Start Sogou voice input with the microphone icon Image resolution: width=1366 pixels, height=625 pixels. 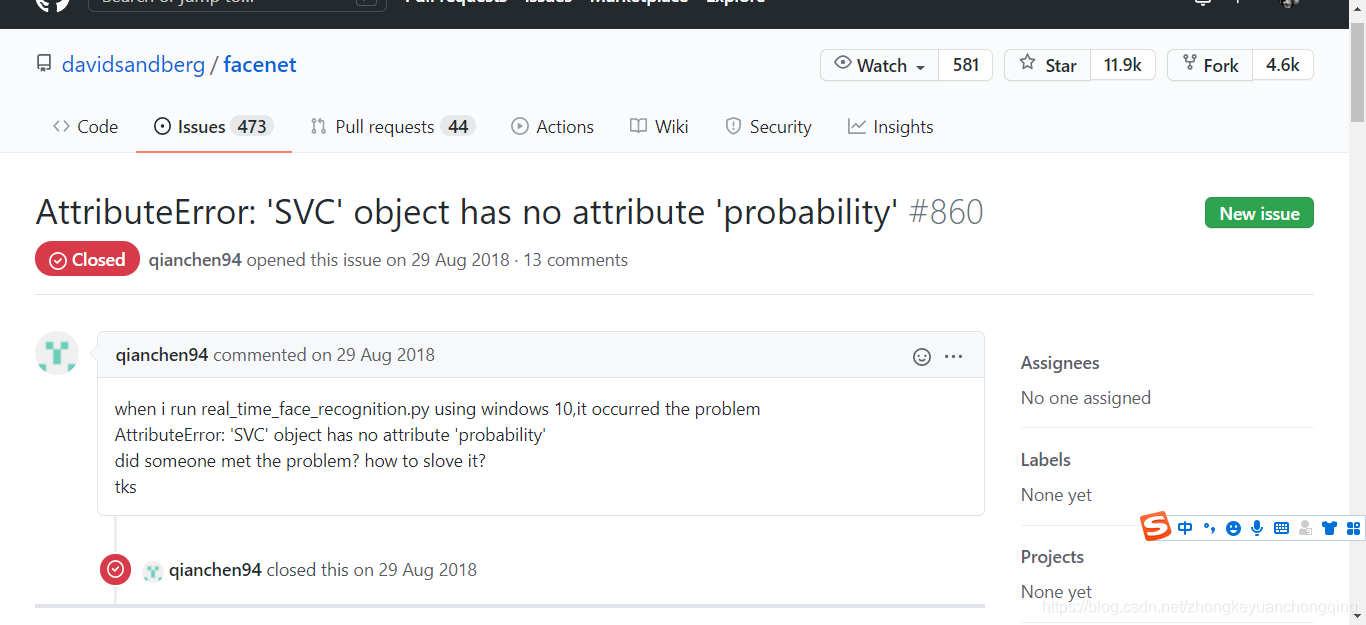pyautogui.click(x=1257, y=527)
